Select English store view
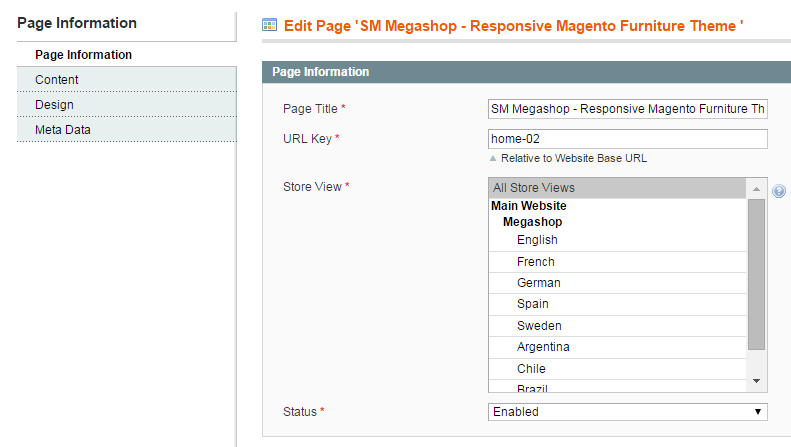The width and height of the screenshot is (791, 447). point(617,240)
